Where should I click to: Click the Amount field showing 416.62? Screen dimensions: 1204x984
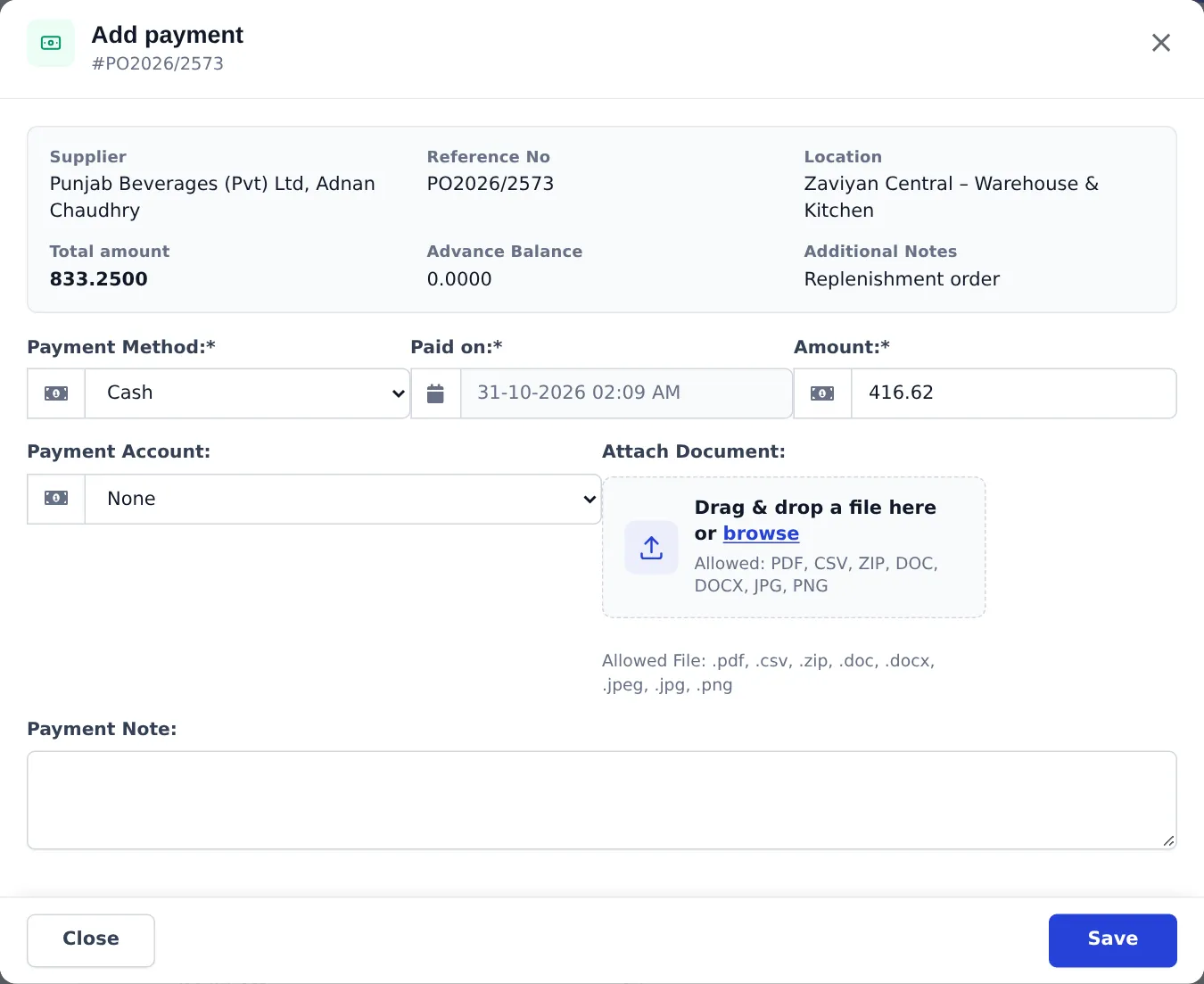[1014, 393]
